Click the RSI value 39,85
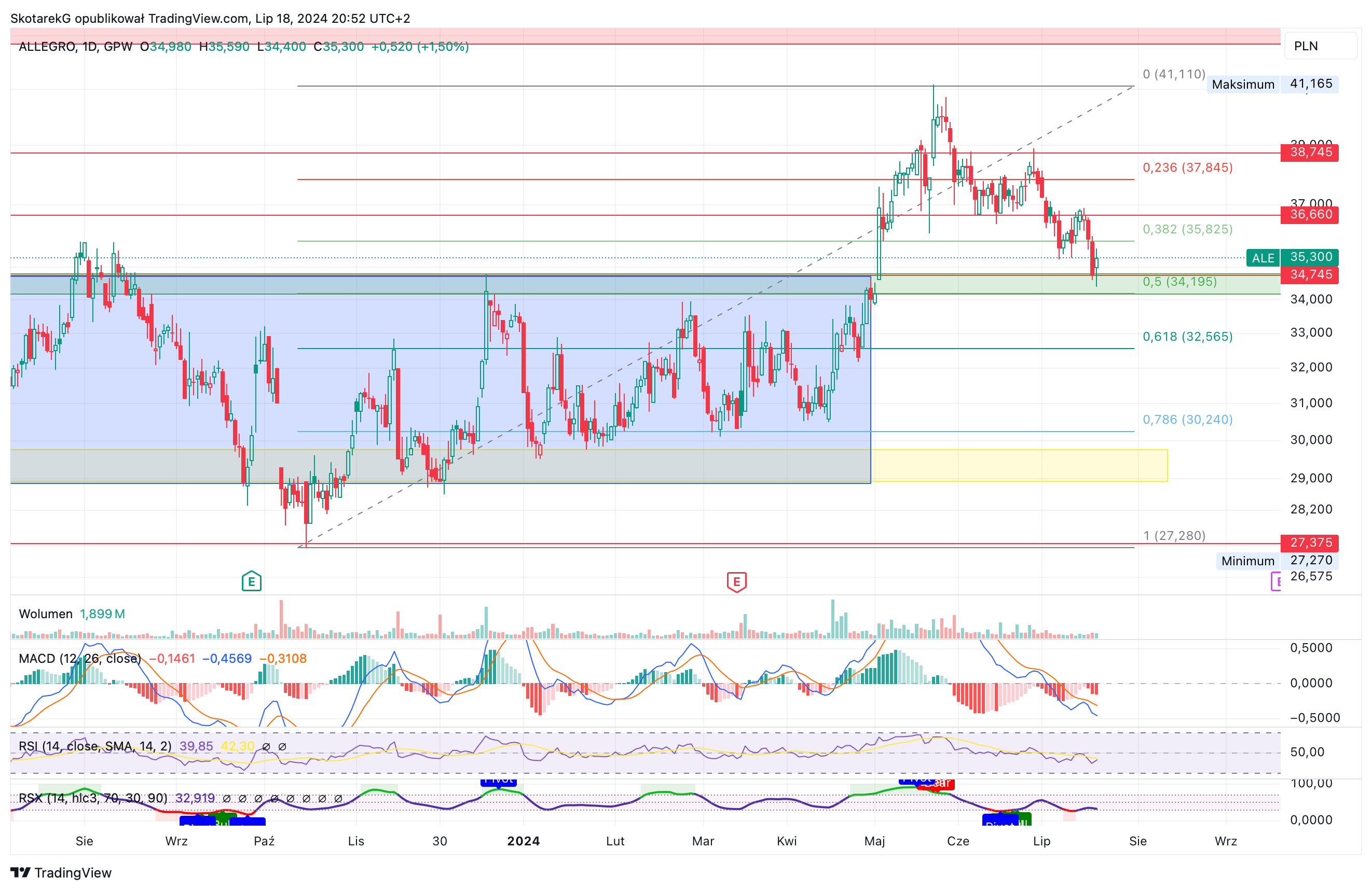 point(196,746)
